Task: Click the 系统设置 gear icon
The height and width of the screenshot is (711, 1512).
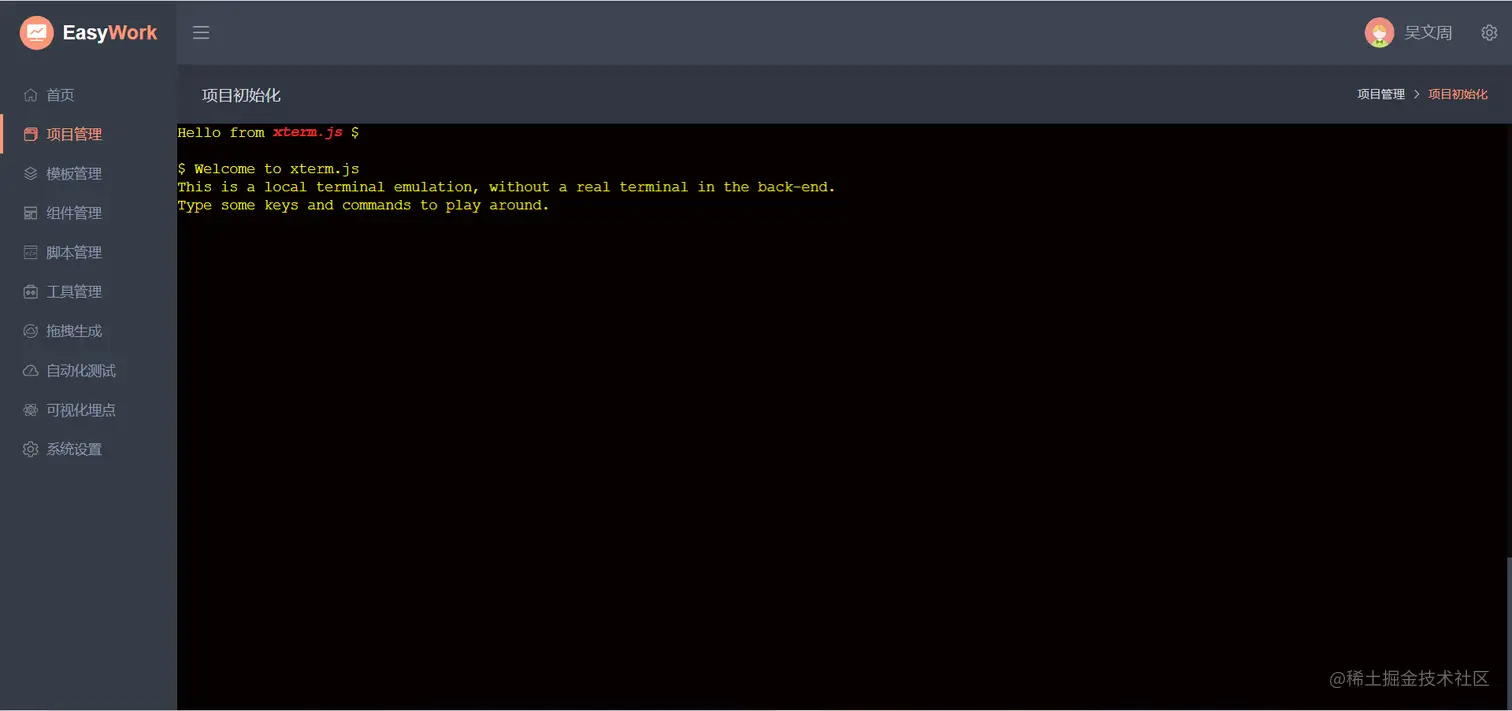Action: [x=30, y=449]
